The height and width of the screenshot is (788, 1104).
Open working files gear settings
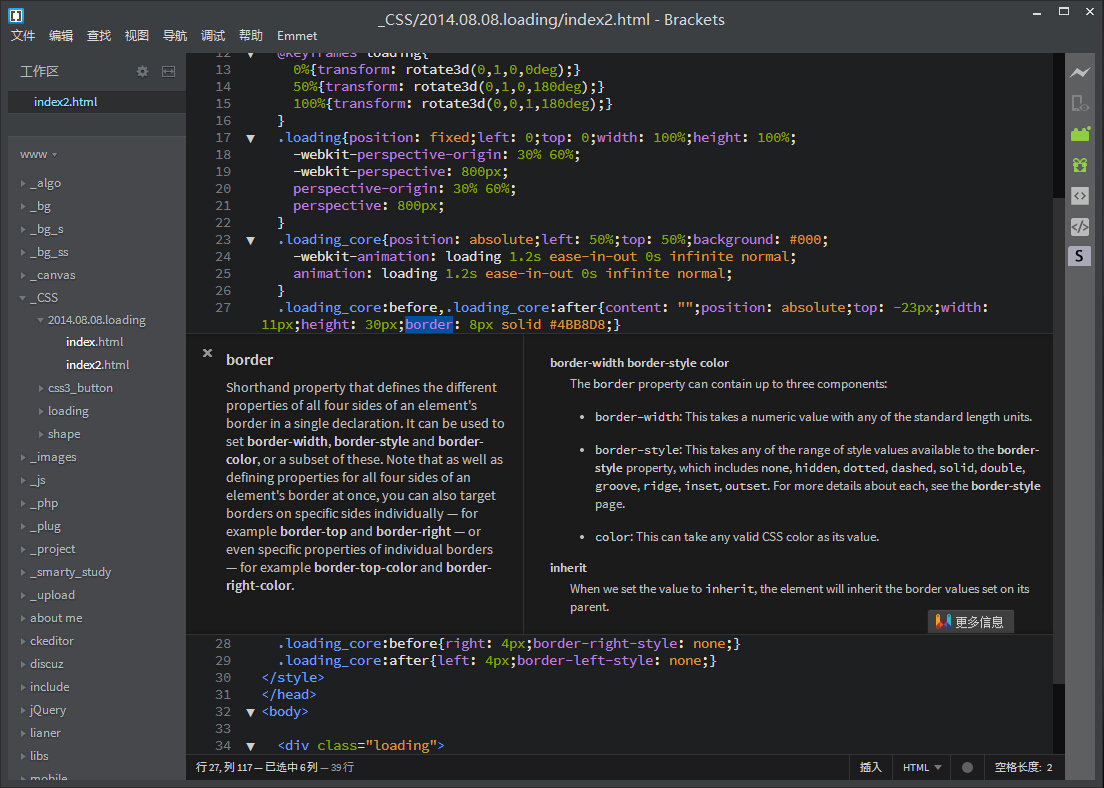(142, 71)
